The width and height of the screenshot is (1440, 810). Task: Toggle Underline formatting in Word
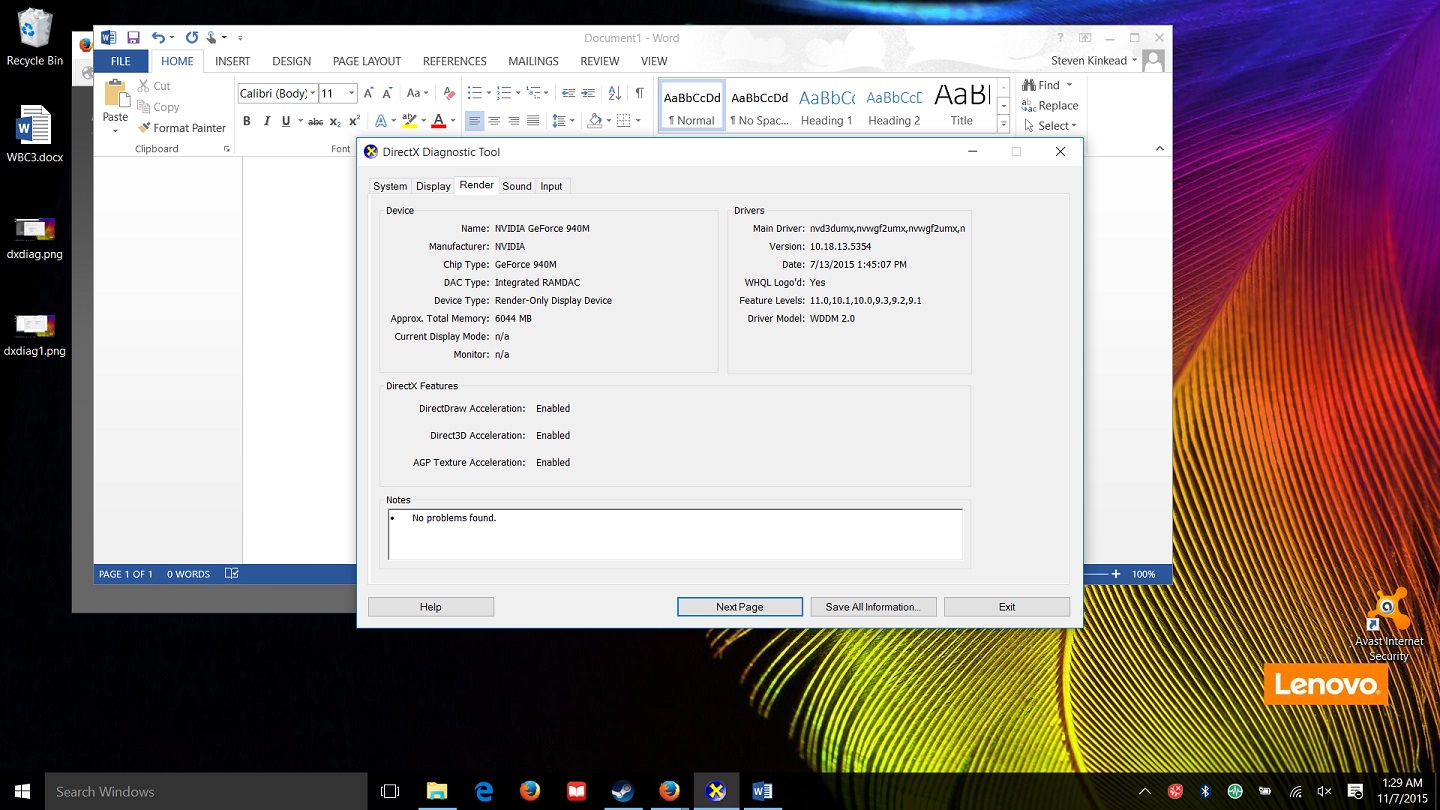286,121
